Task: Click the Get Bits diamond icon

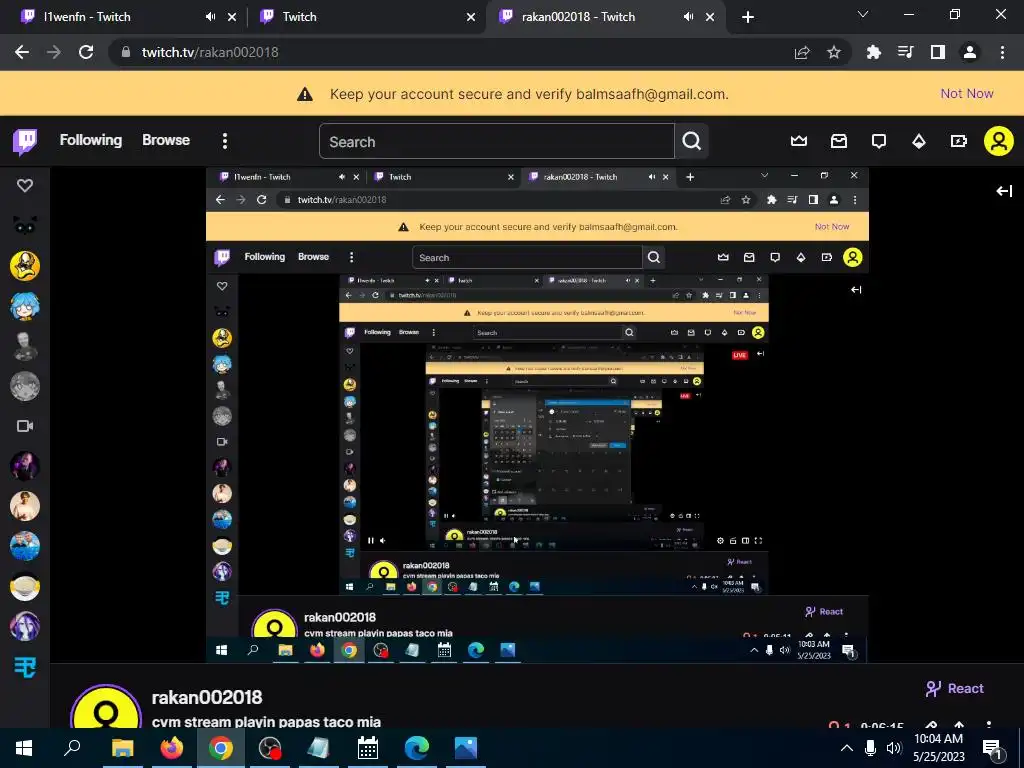Action: pos(919,141)
